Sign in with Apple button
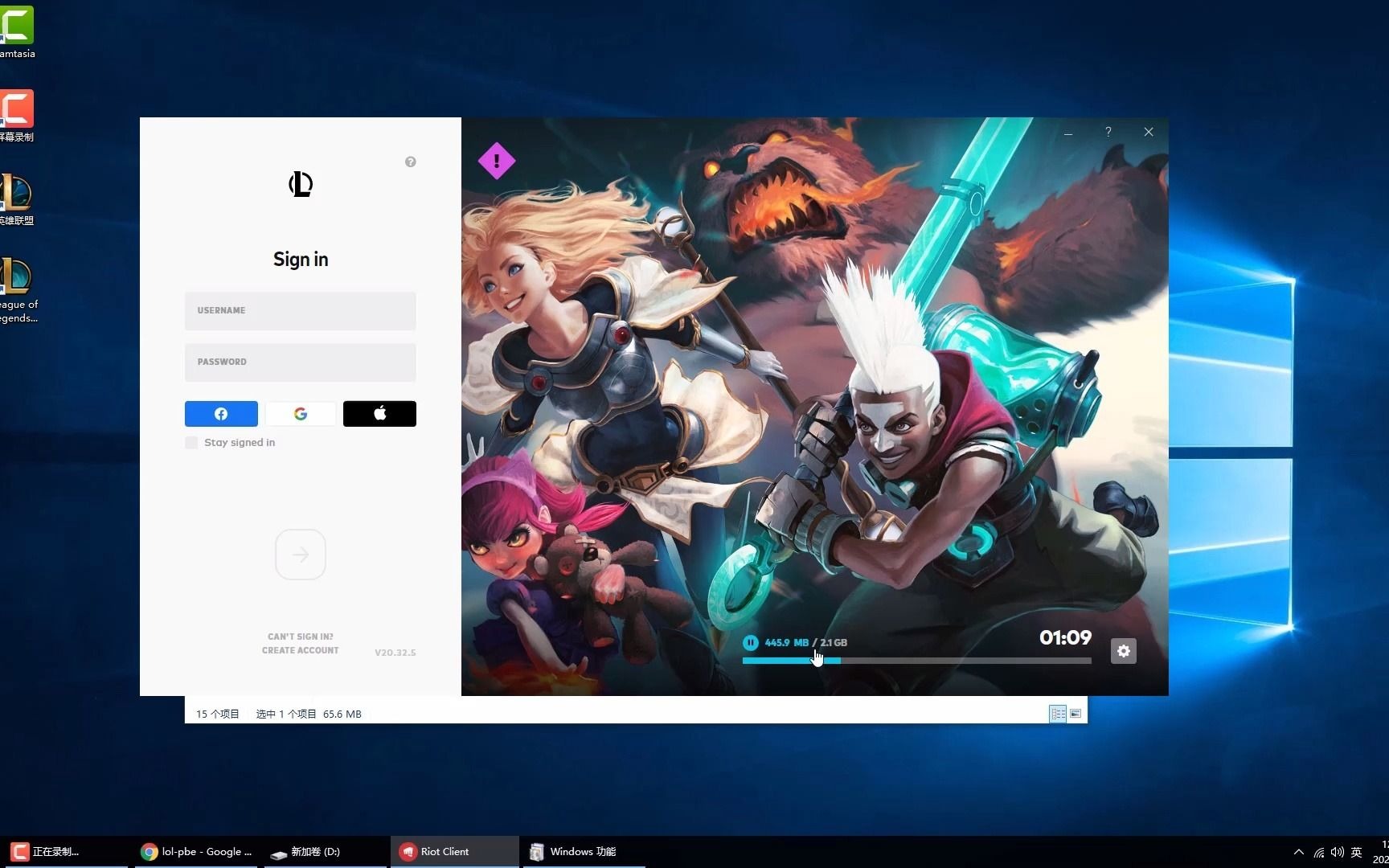 (379, 414)
